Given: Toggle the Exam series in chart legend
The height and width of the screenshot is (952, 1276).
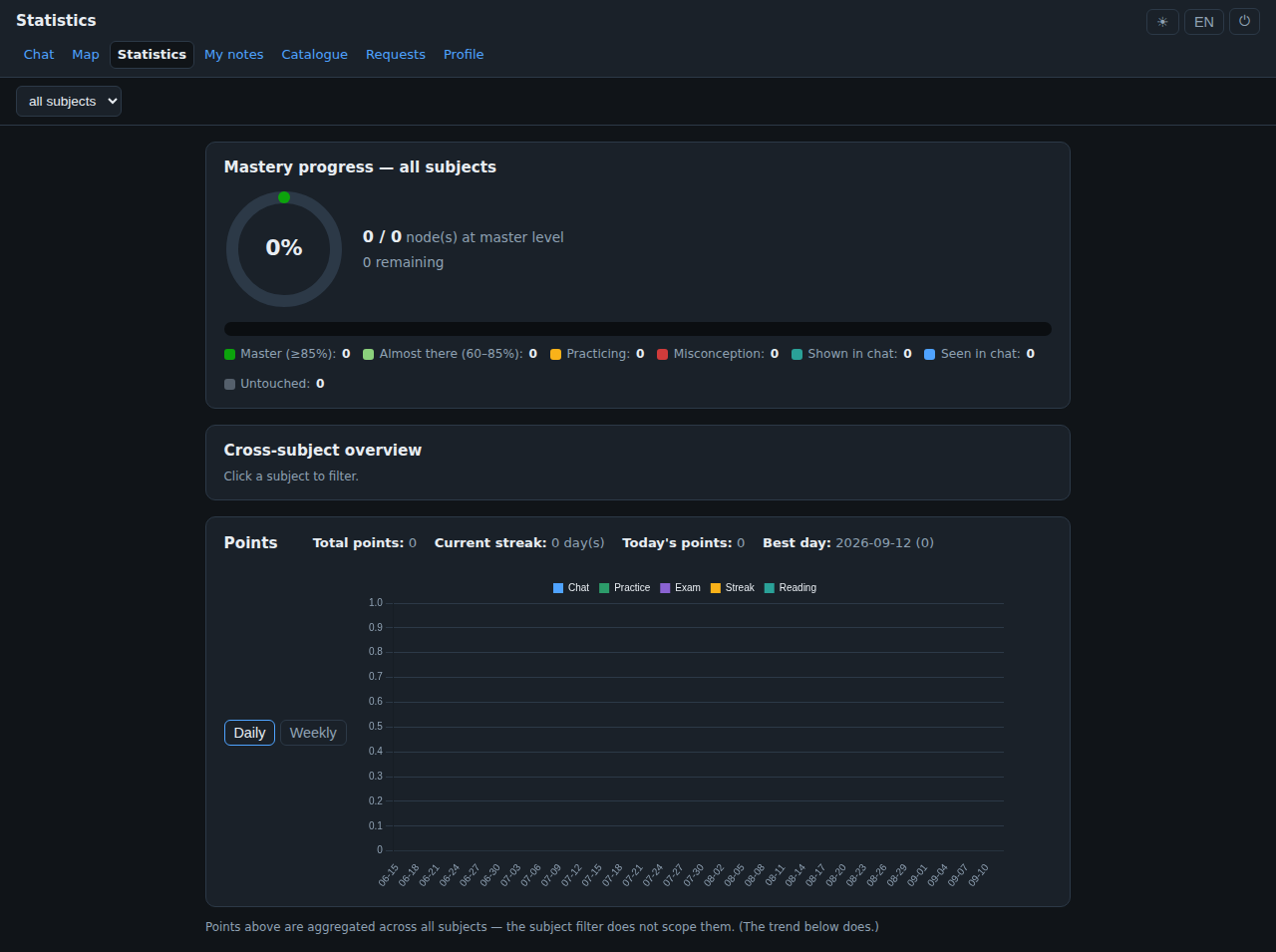Looking at the screenshot, I should tap(680, 588).
